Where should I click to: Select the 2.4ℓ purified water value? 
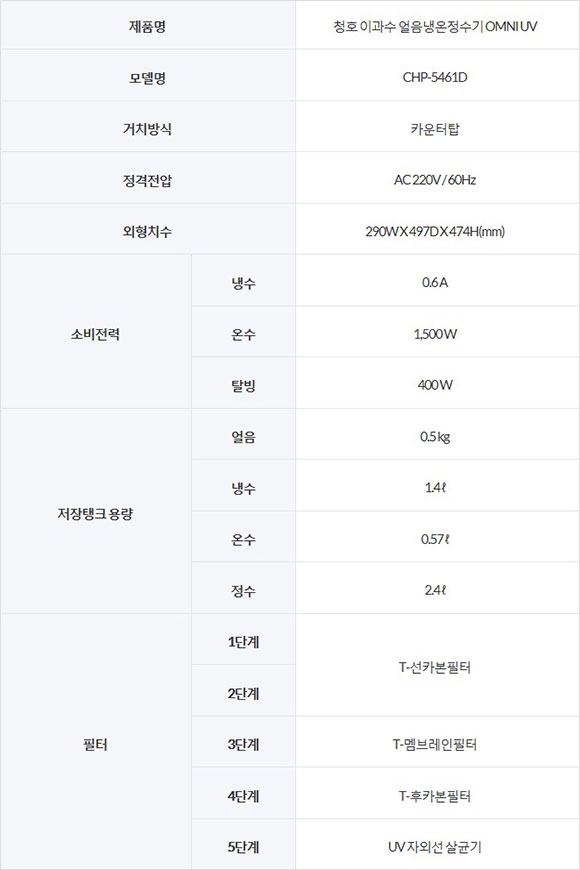(x=435, y=590)
